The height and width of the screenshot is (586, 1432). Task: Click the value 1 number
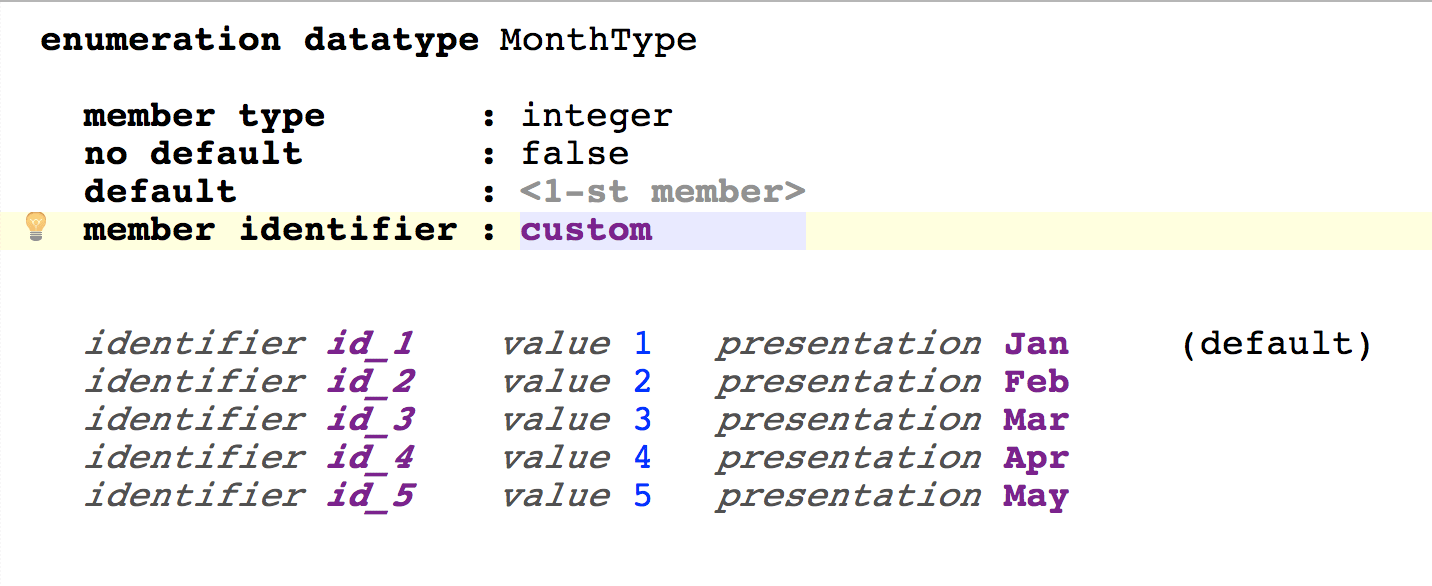pyautogui.click(x=642, y=345)
